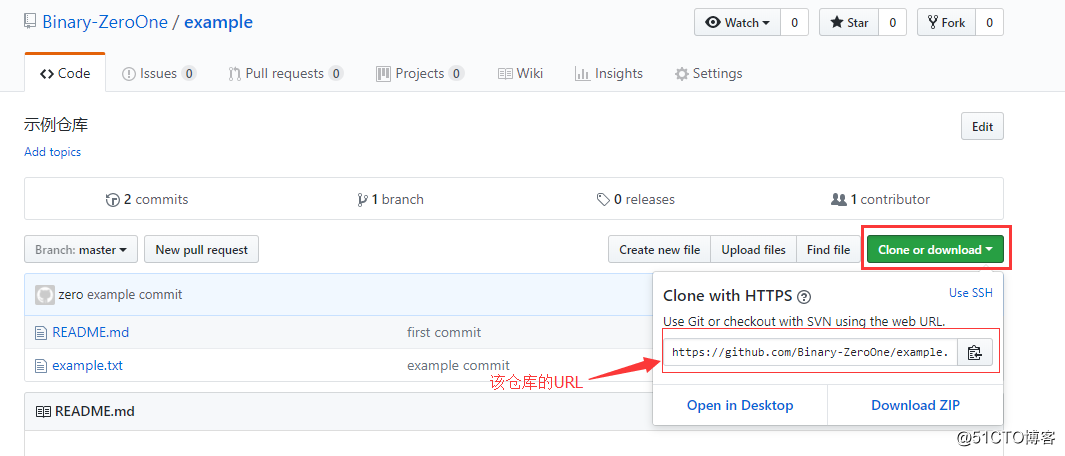Click the committer avatar icon
Viewport: 1065px width, 456px height.
(x=45, y=295)
